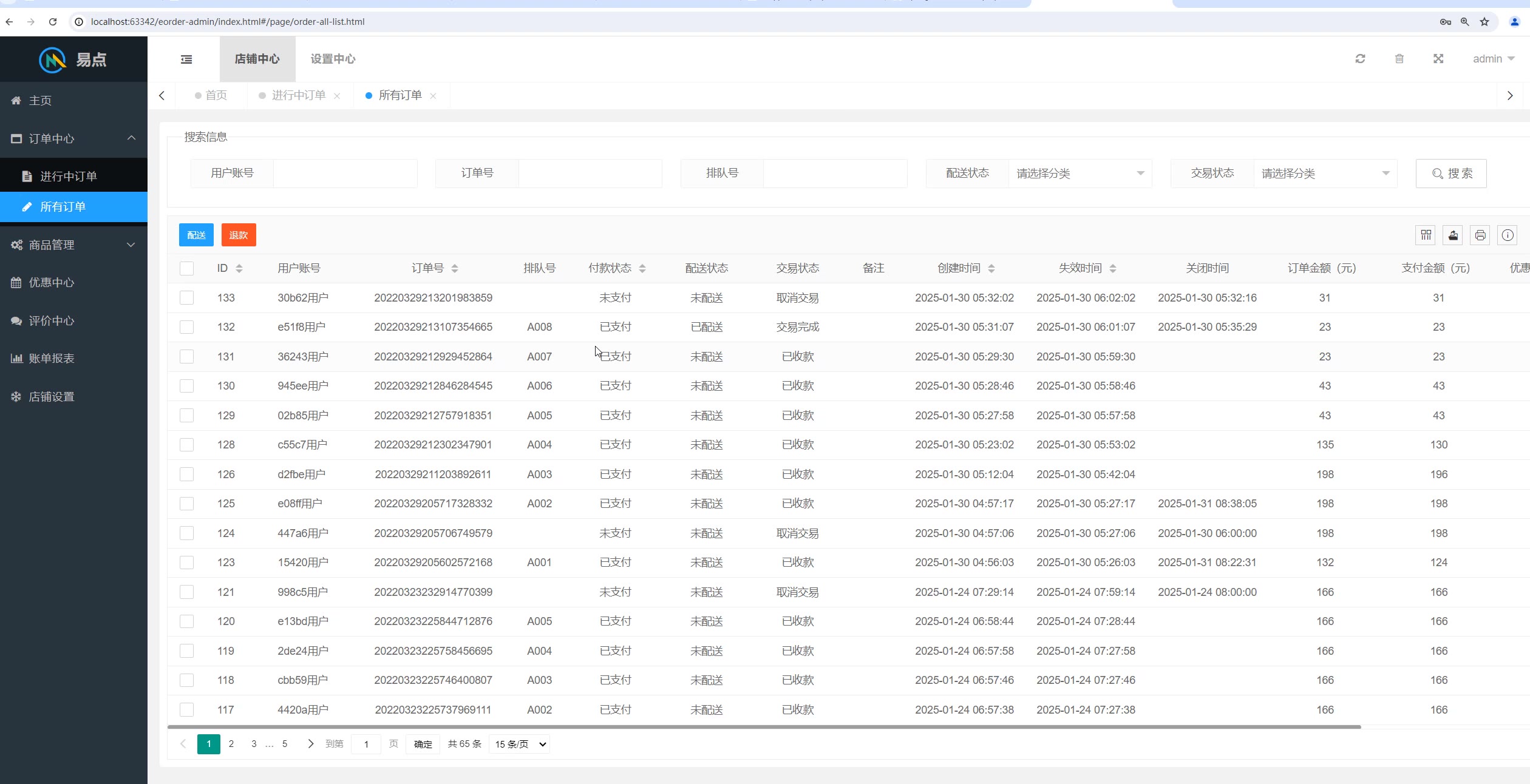This screenshot has width=1530, height=784.
Task: Click the 订单号 search input field
Action: [x=590, y=174]
